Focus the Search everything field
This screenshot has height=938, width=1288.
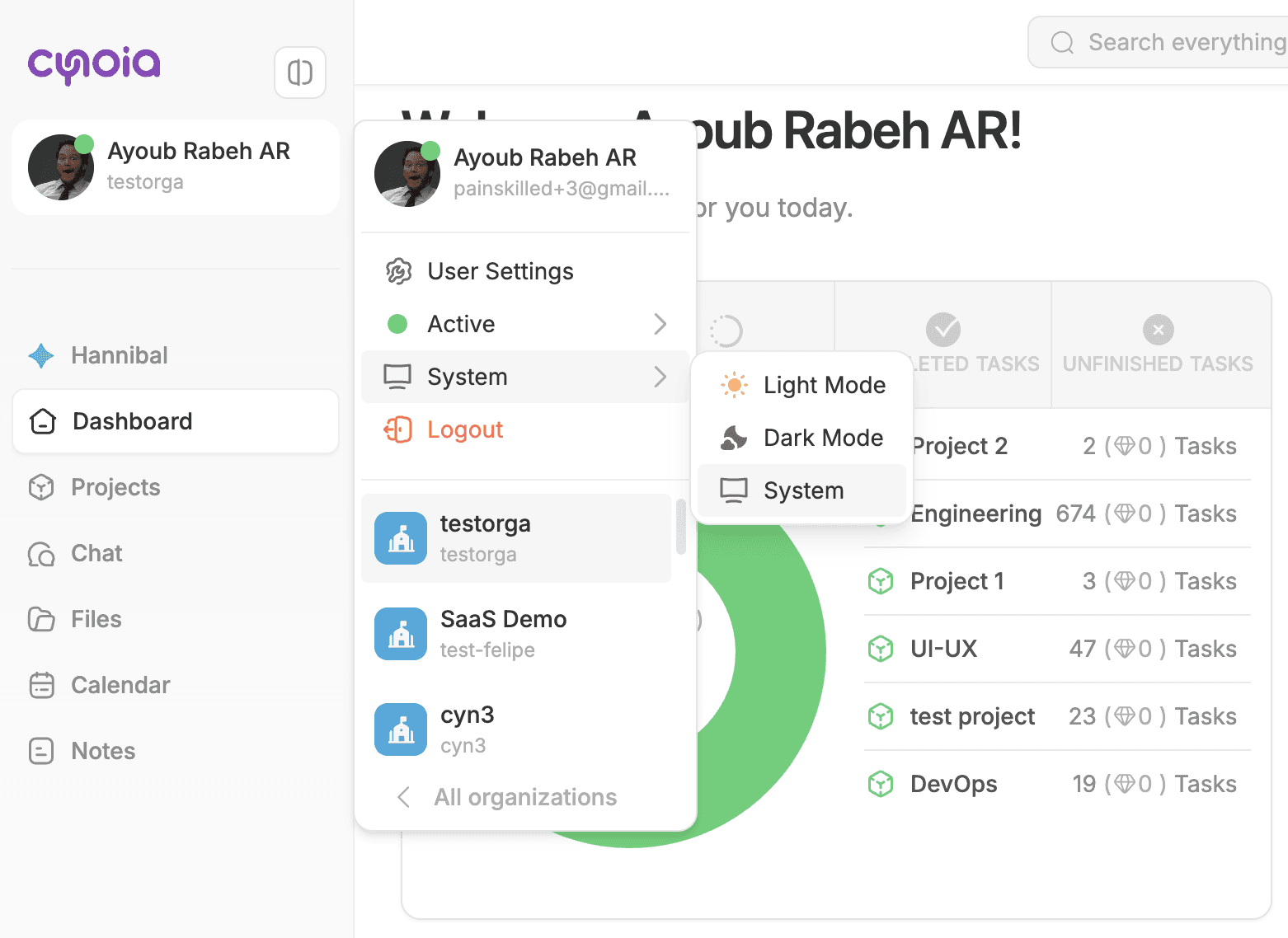click(1159, 42)
